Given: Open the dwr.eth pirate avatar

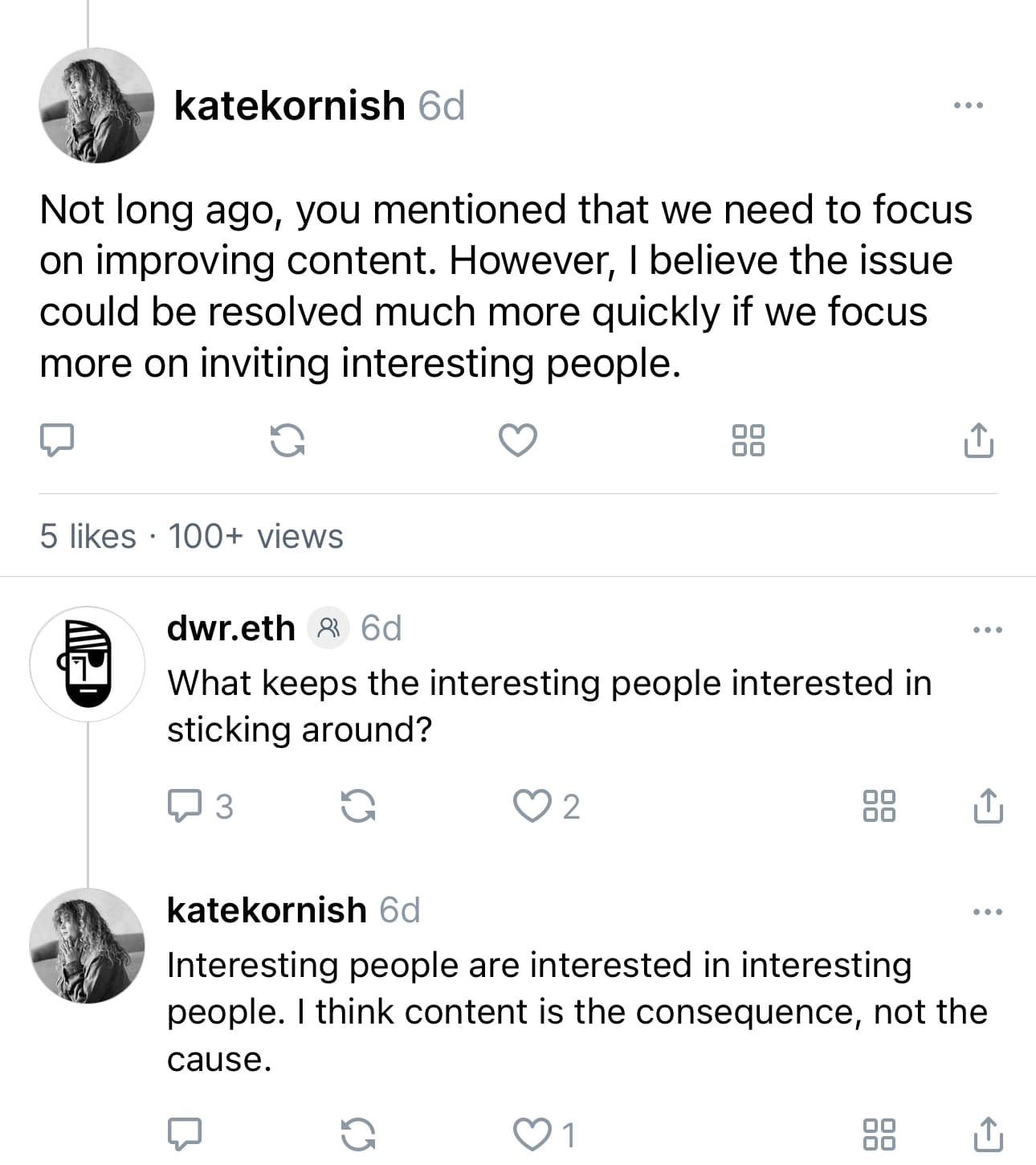Looking at the screenshot, I should 87,664.
